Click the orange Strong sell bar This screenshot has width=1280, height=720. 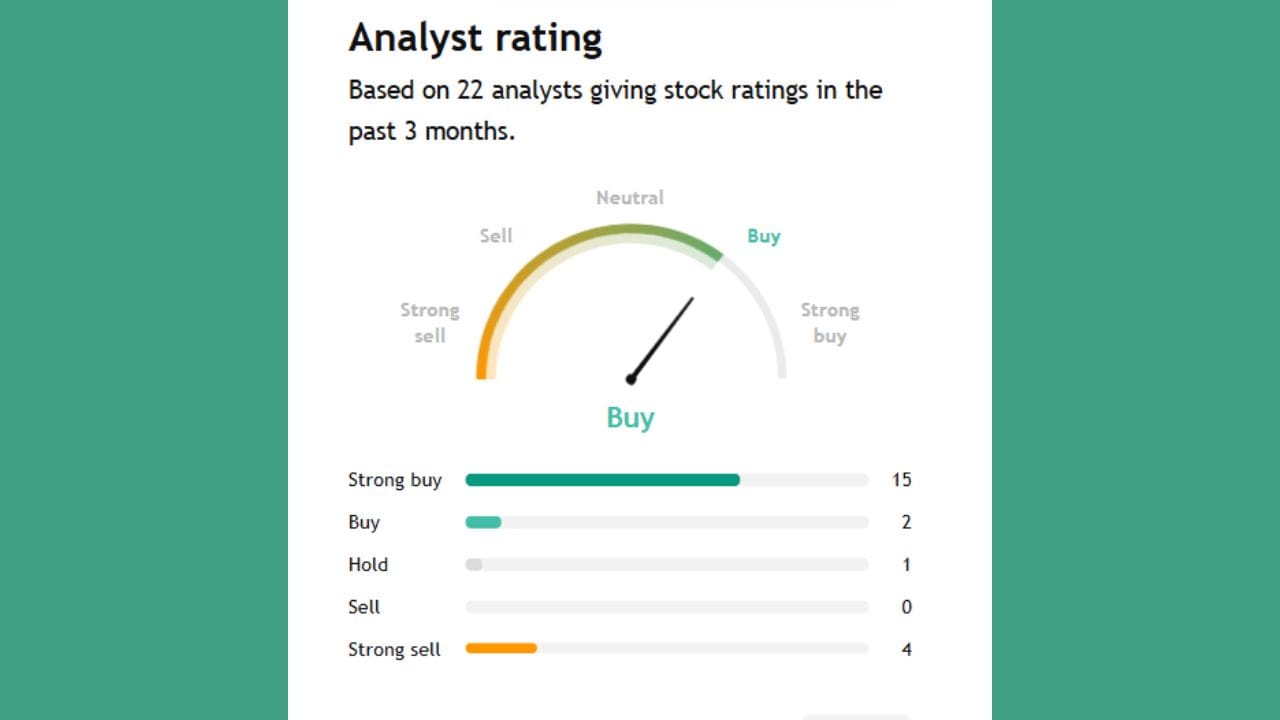pos(501,649)
